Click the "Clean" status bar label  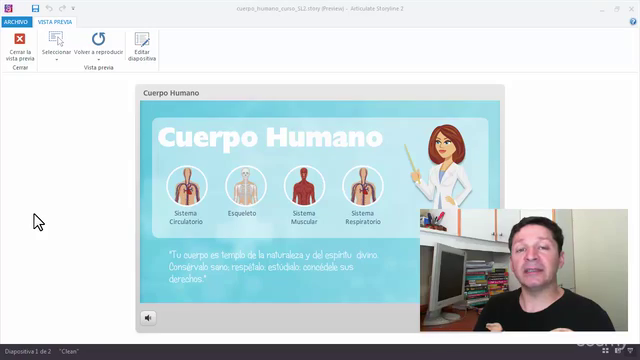click(69, 351)
